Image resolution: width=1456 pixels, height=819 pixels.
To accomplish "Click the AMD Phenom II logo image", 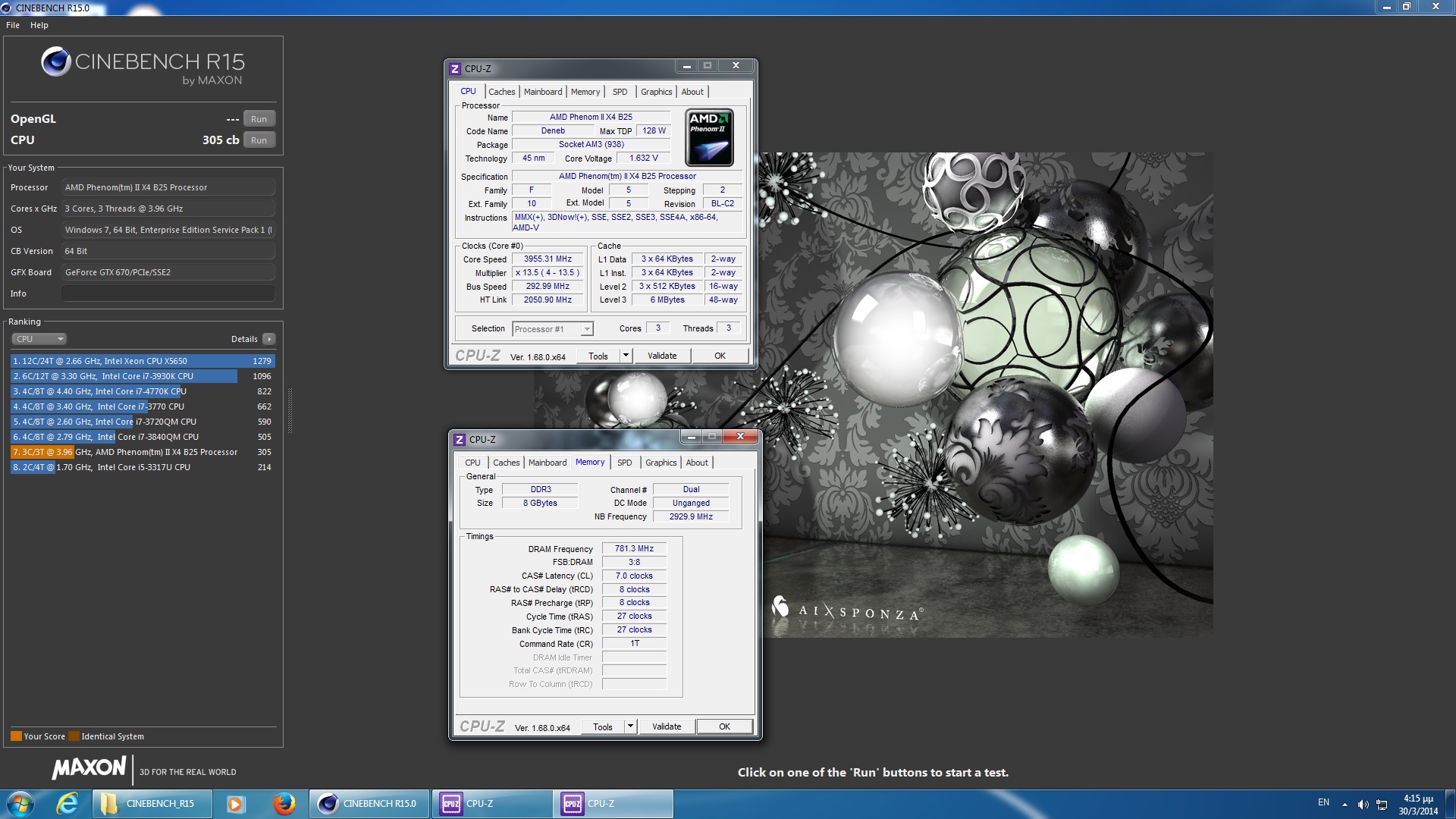I will 710,137.
